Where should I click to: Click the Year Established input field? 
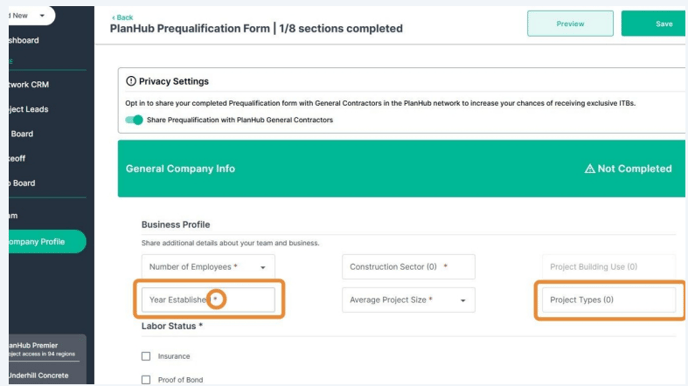click(208, 300)
